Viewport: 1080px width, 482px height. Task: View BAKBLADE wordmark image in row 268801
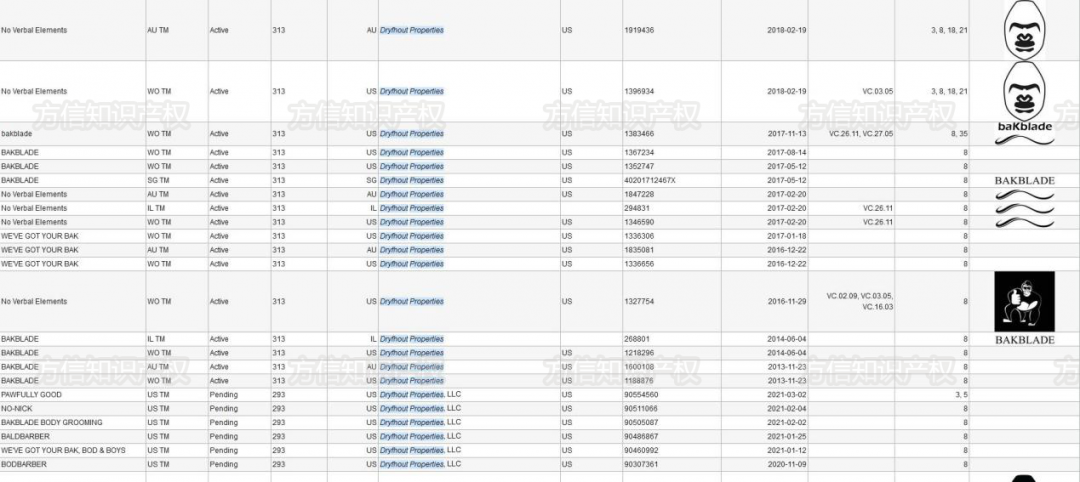tap(1024, 339)
